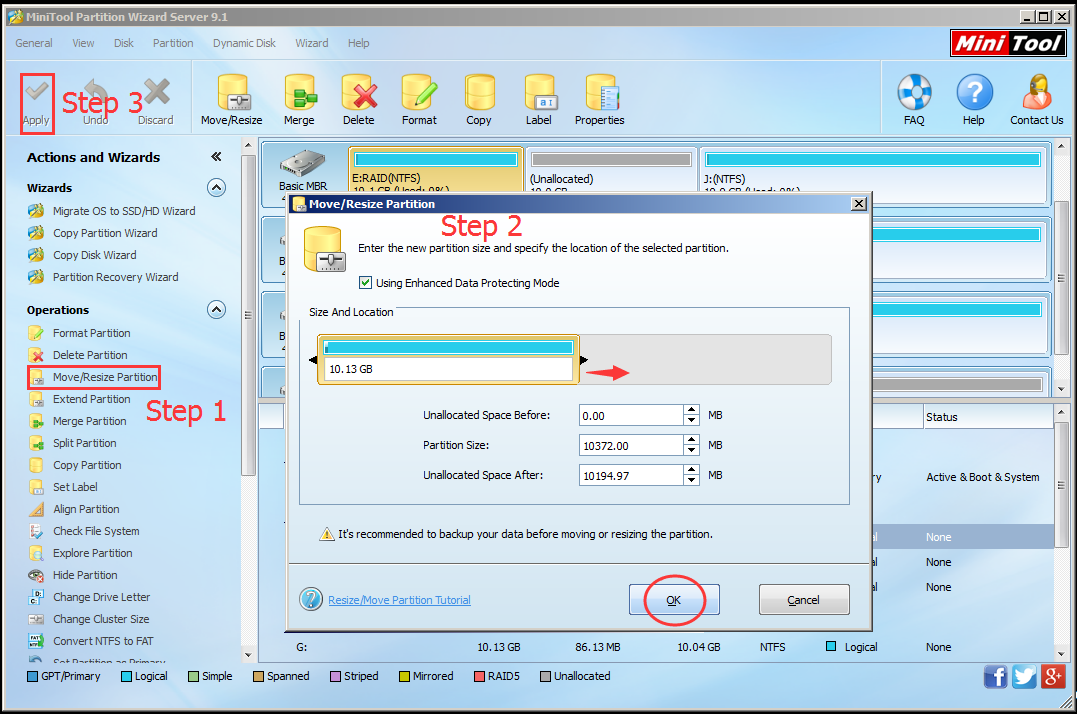Choose Change Drive Letter operation
1077x714 pixels.
click(102, 597)
